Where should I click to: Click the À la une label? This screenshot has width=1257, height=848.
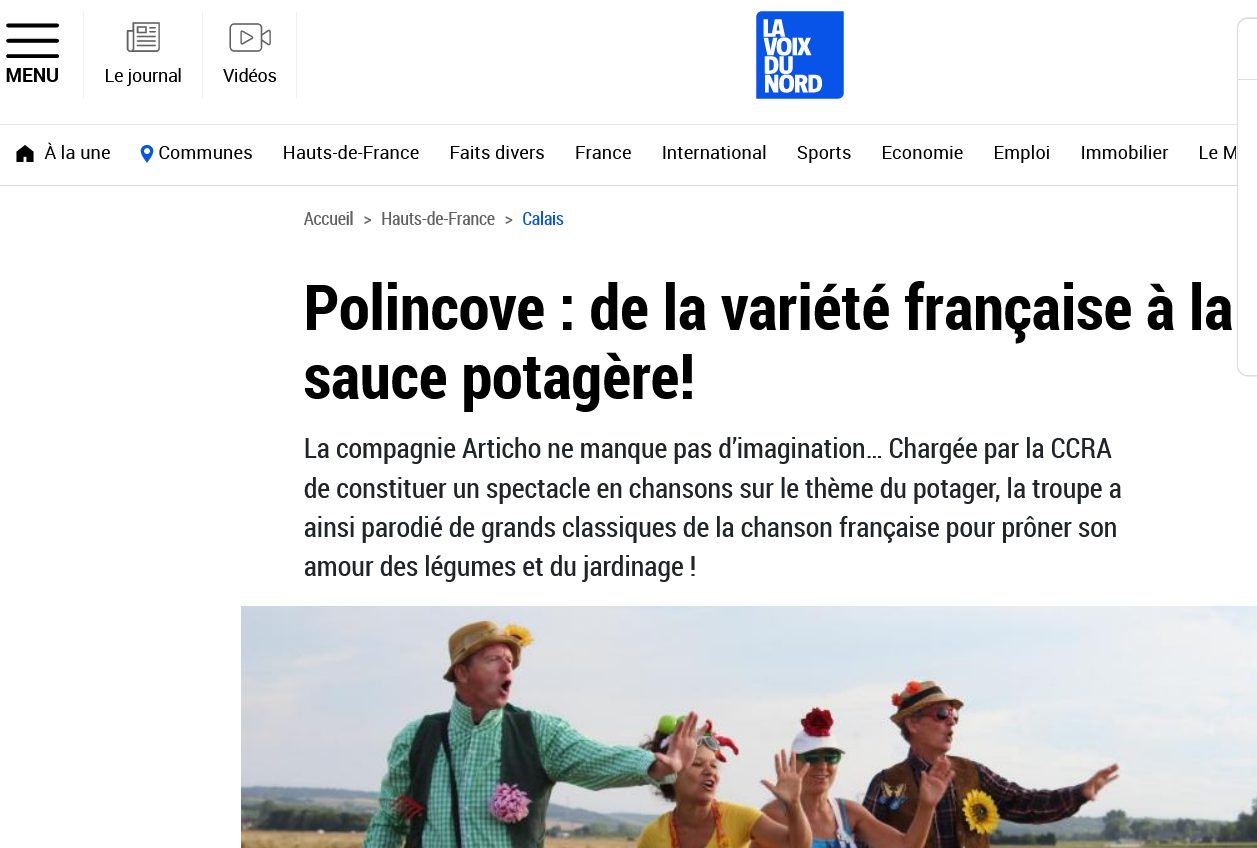tap(77, 153)
